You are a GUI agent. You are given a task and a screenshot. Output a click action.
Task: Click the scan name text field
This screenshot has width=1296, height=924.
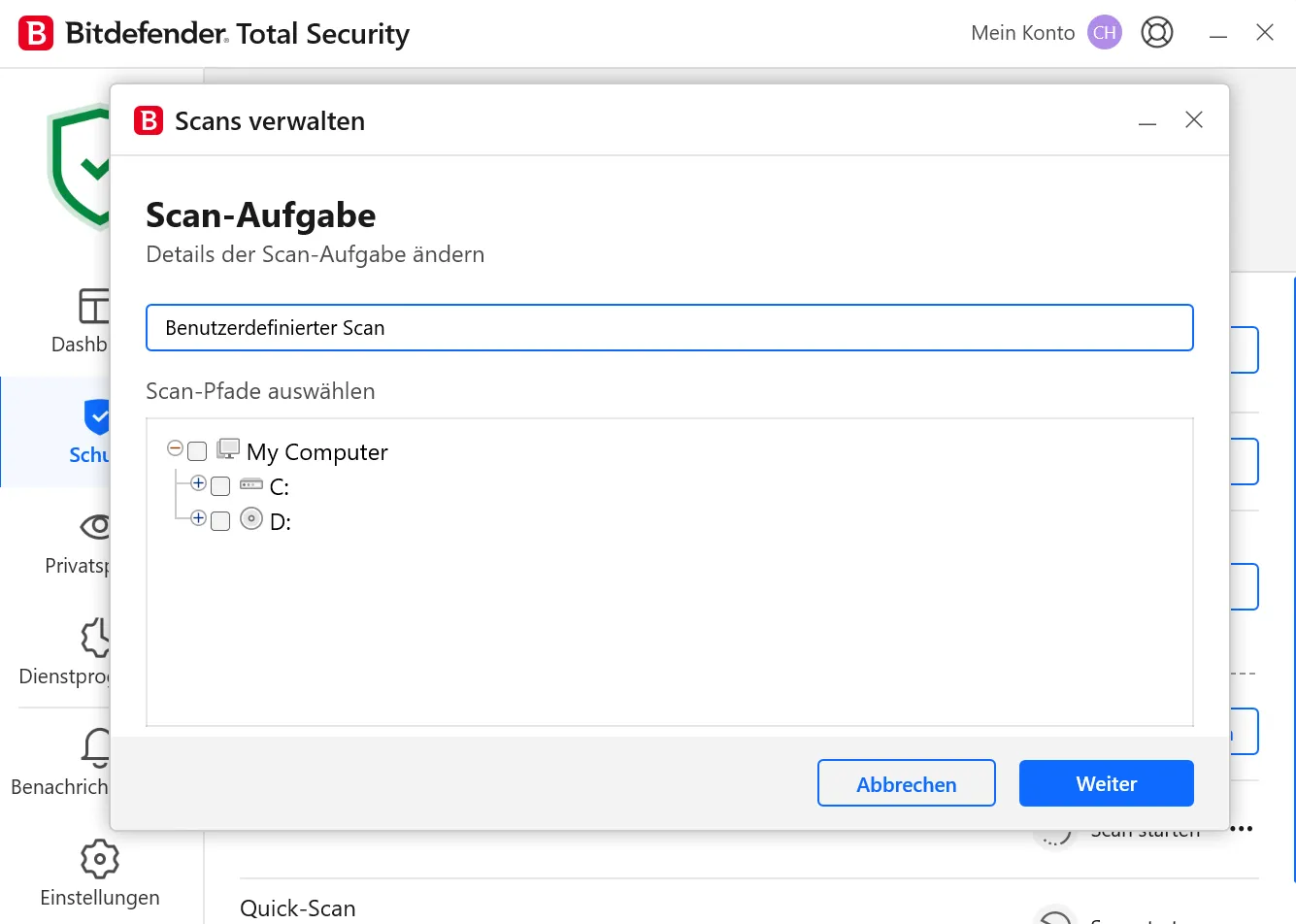tap(669, 328)
